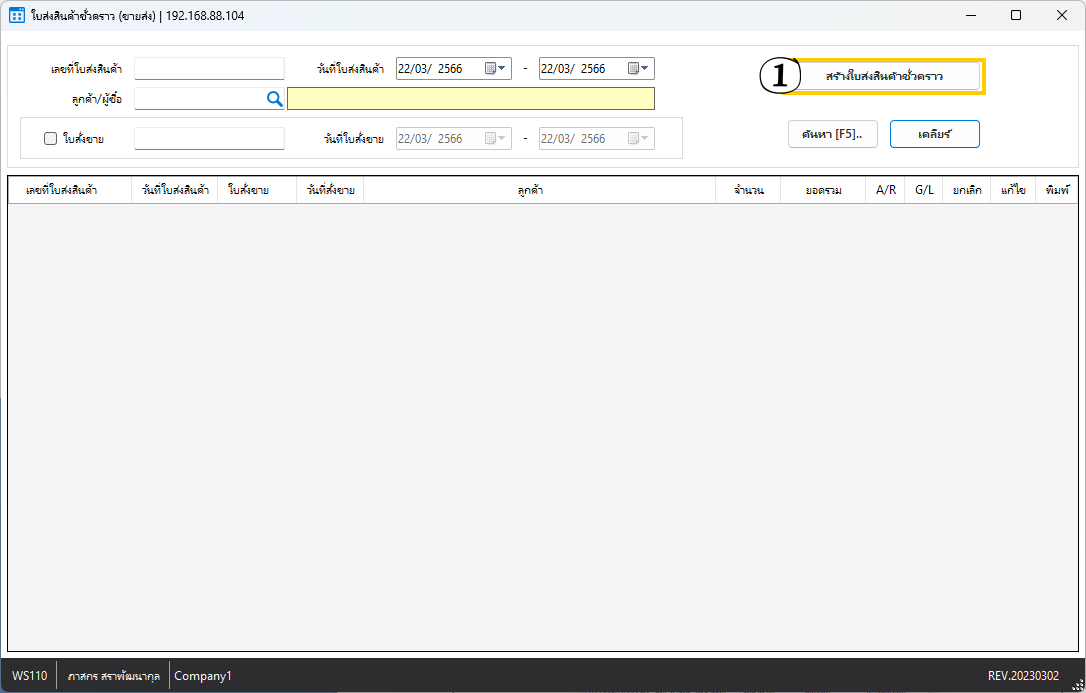Click the ลูกค้า/ผู้ซื้อ code input field
This screenshot has width=1086, height=693.
(198, 98)
